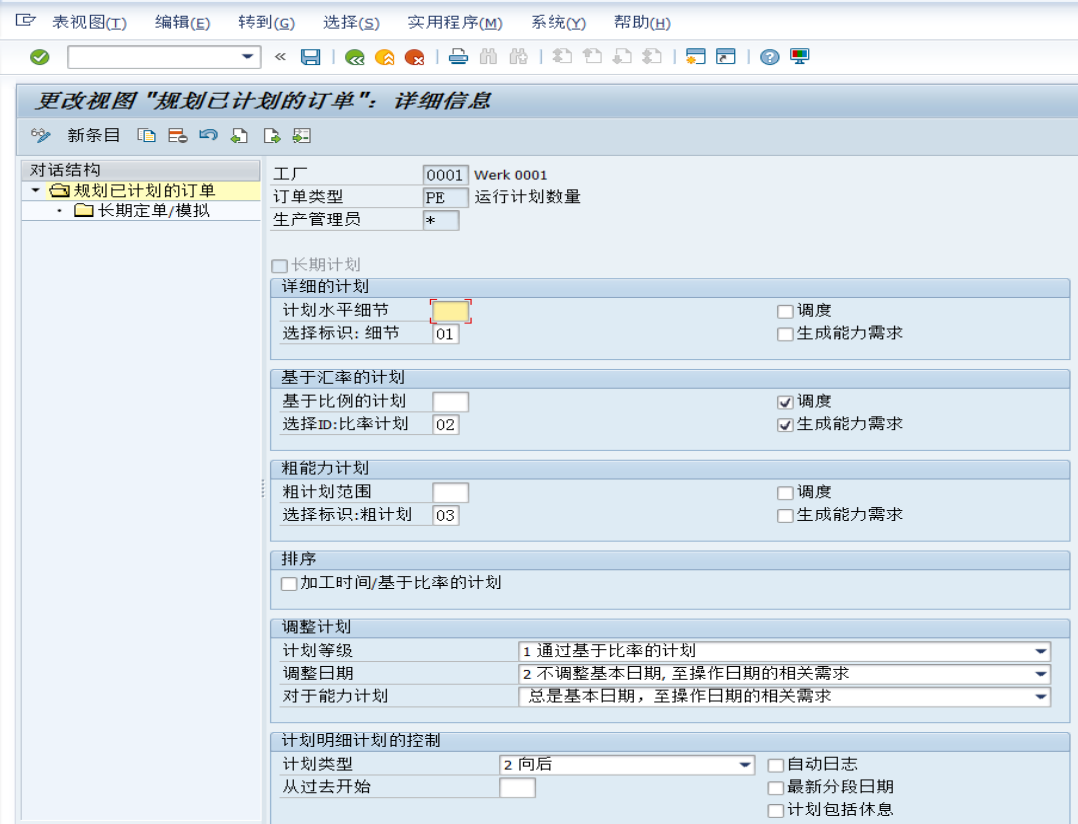Open Help with the question mark icon
This screenshot has height=824, width=1078.
(x=769, y=57)
